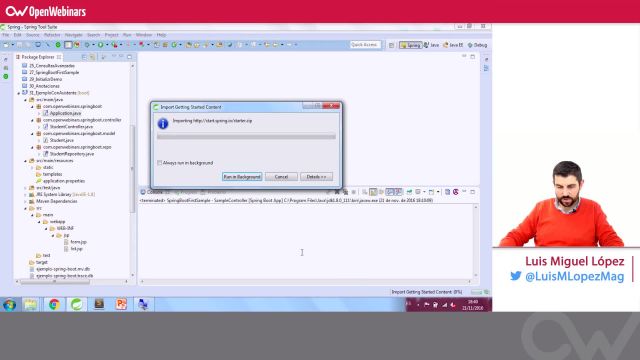640x360 pixels.
Task: Select the Package Explorer tab
Action: click(38, 57)
